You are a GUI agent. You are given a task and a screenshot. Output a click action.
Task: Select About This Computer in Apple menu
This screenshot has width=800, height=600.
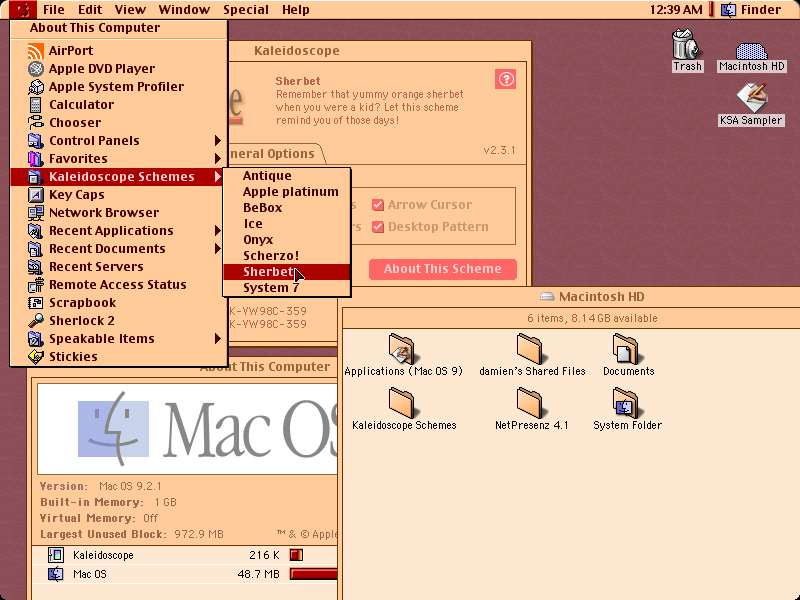click(x=118, y=28)
